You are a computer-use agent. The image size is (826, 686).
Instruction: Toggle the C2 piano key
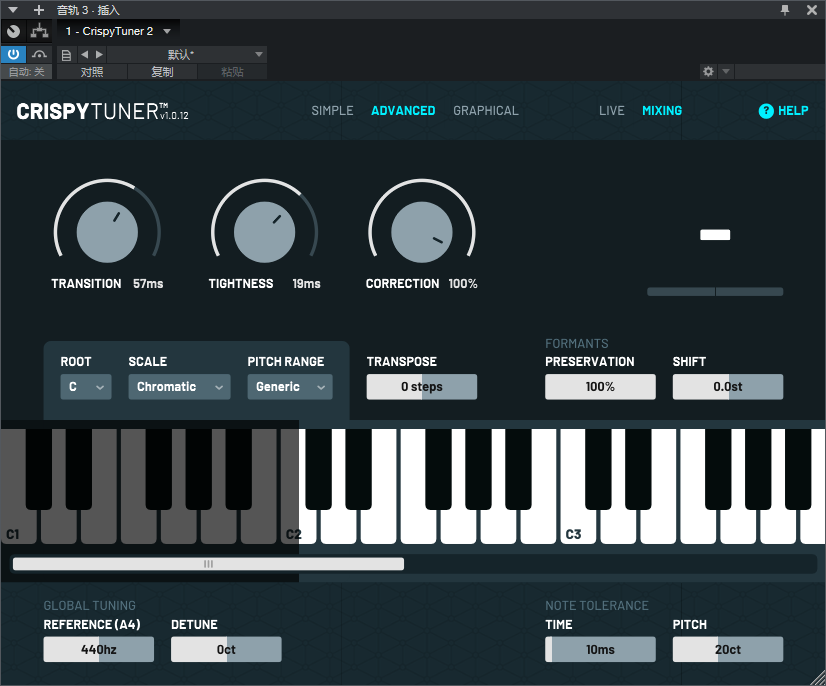298,527
